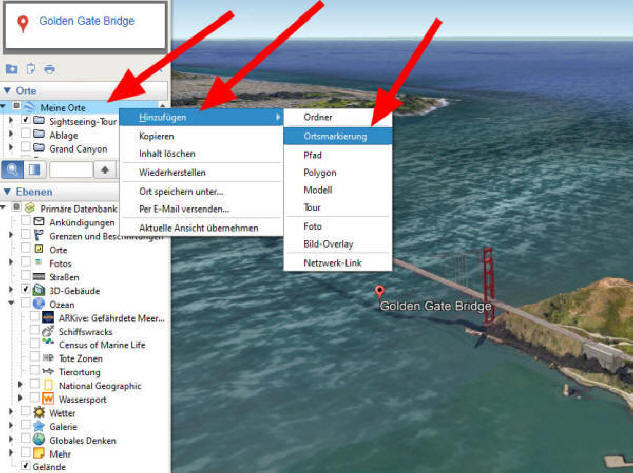Check the Grand Canyon checkbox
Screen dimensions: 633x473
26,147
